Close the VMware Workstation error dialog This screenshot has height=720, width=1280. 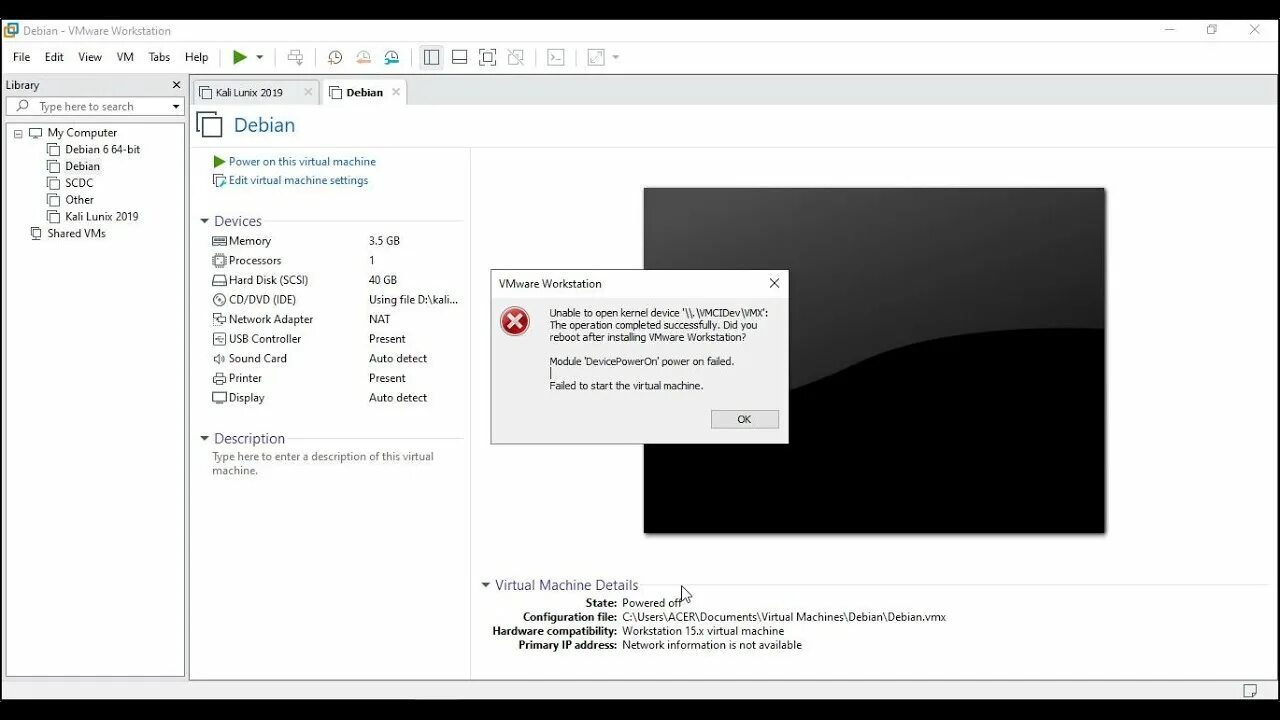click(x=774, y=283)
